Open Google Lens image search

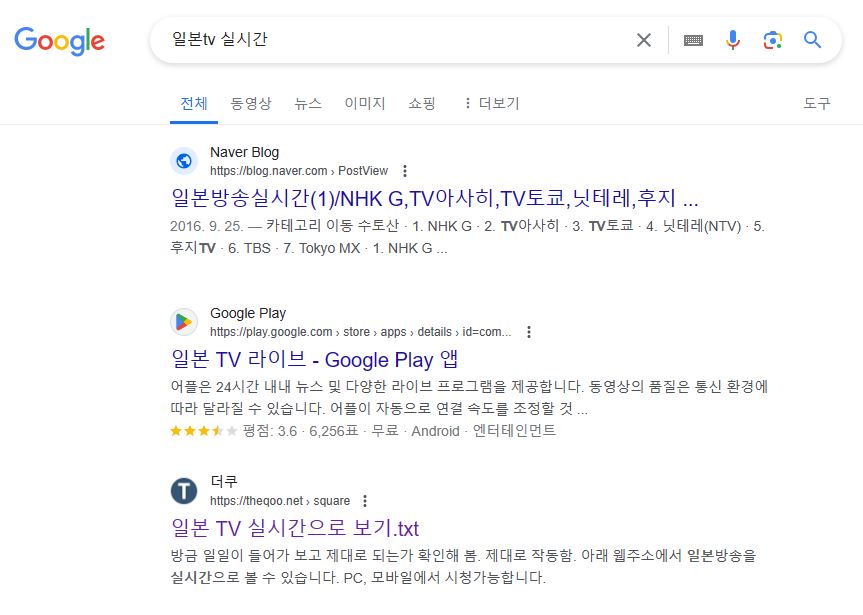(771, 40)
